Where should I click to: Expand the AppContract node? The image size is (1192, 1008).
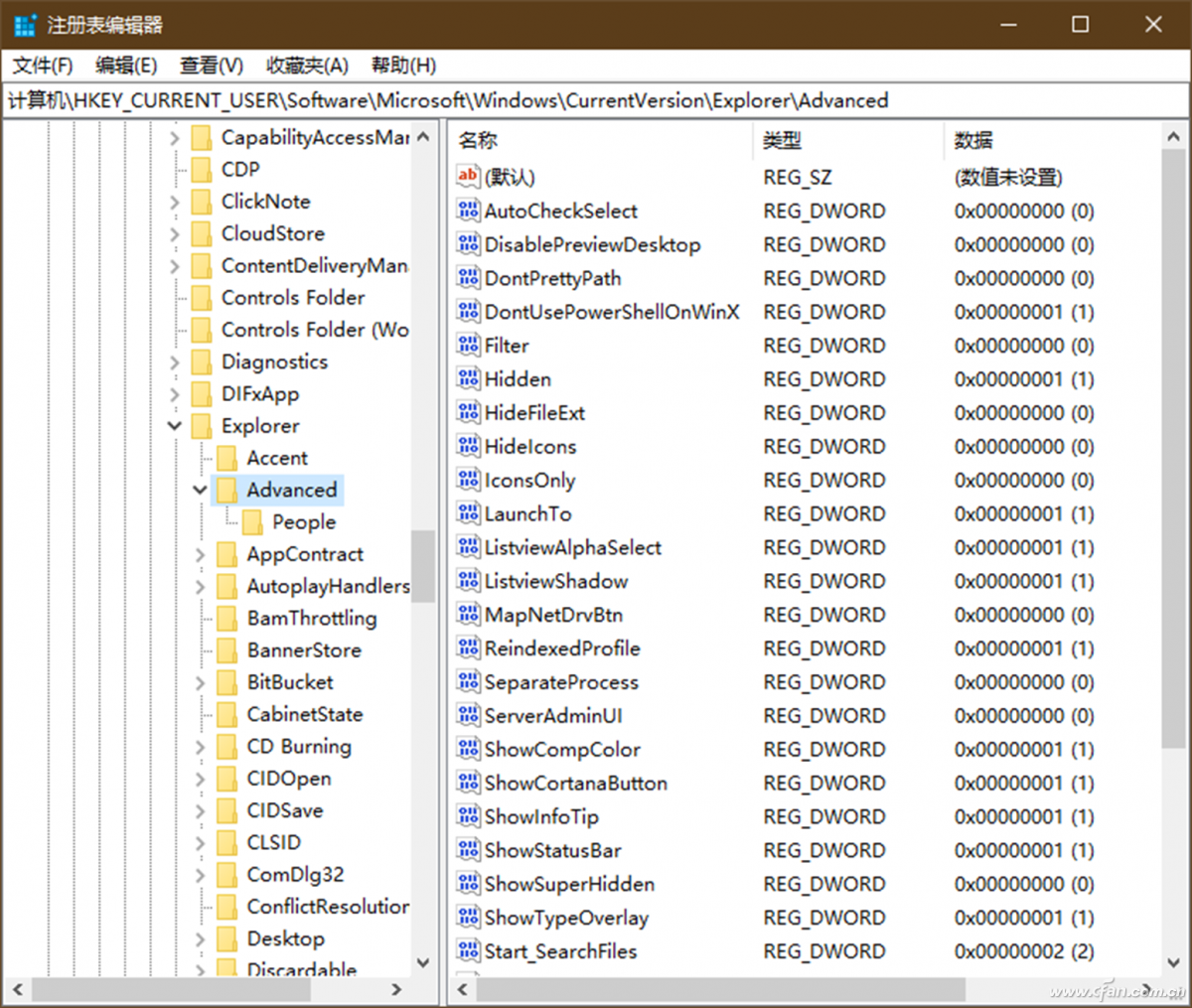click(199, 554)
